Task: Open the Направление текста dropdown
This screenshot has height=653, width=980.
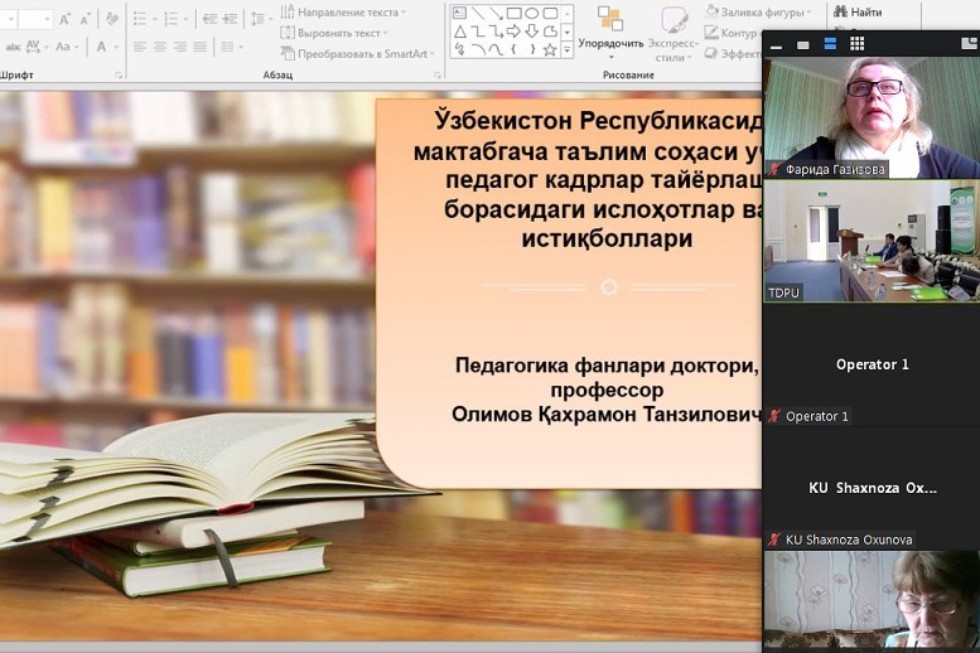Action: 344,12
